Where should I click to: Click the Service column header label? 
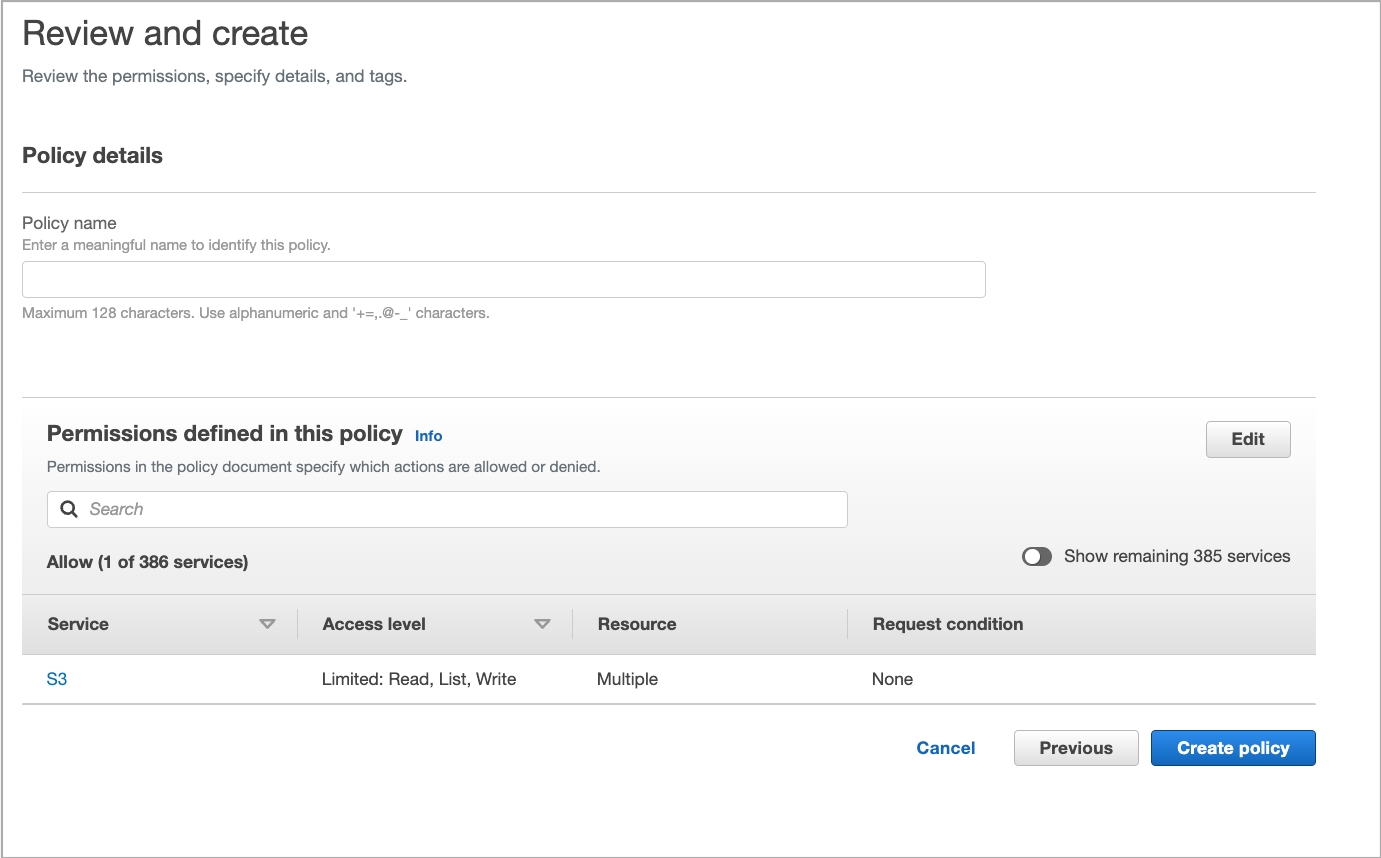pyautogui.click(x=78, y=623)
